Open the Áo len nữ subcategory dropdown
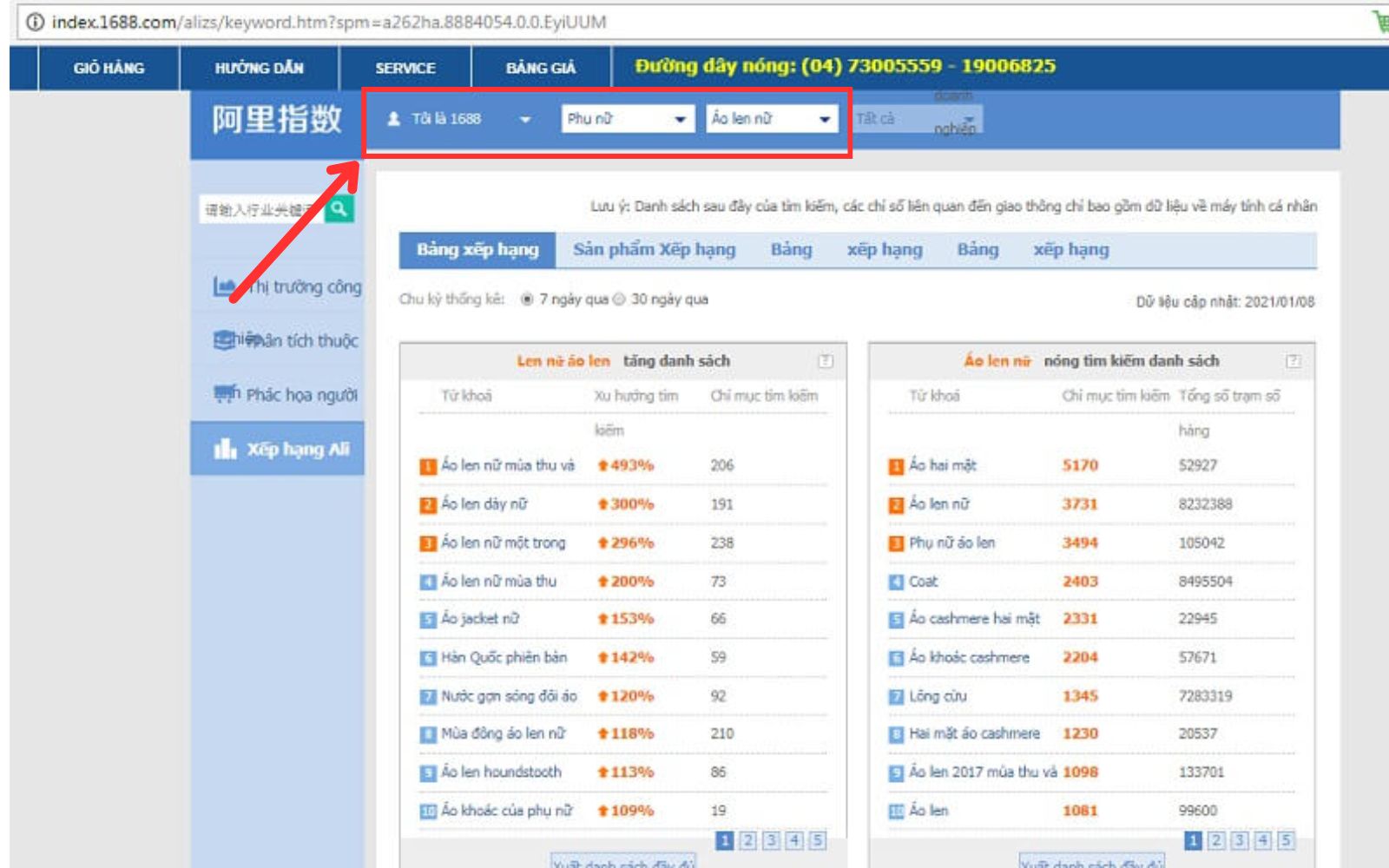 click(772, 119)
